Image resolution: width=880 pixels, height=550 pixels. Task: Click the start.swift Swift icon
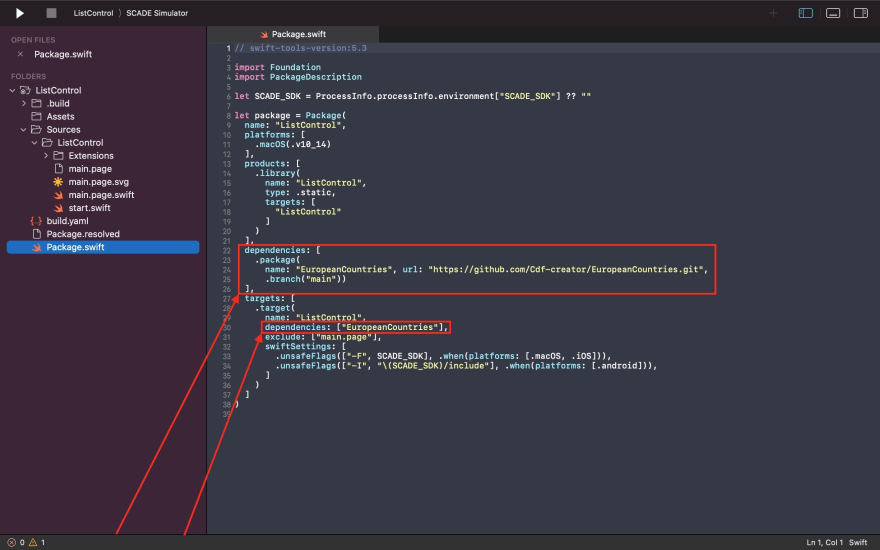pos(58,208)
